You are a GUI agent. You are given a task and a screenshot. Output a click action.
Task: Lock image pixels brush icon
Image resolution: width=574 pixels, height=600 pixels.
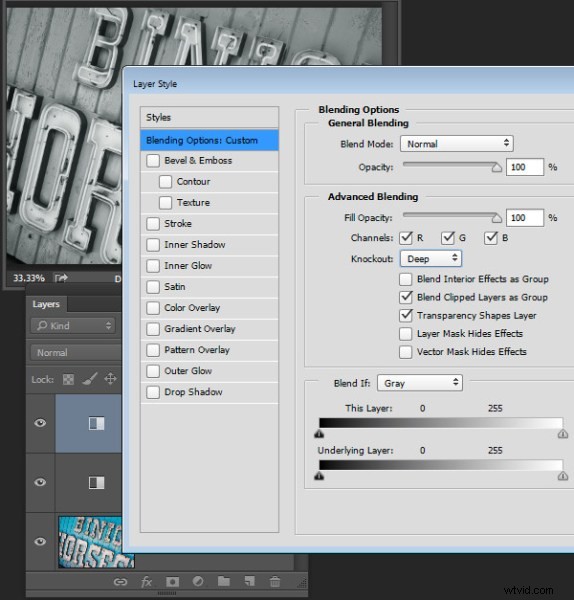coord(90,379)
